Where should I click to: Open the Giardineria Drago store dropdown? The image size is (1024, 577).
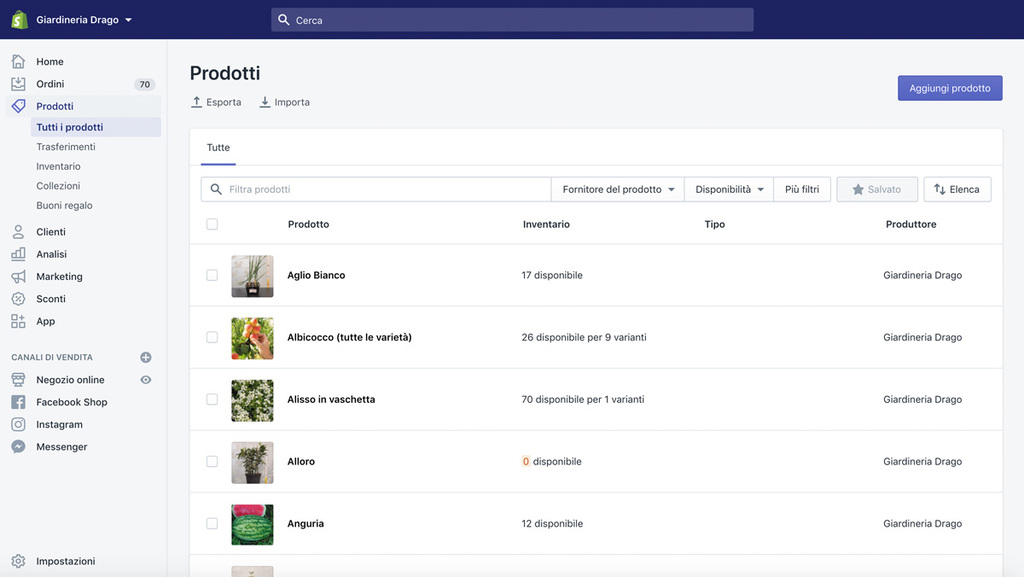pyautogui.click(x=84, y=20)
